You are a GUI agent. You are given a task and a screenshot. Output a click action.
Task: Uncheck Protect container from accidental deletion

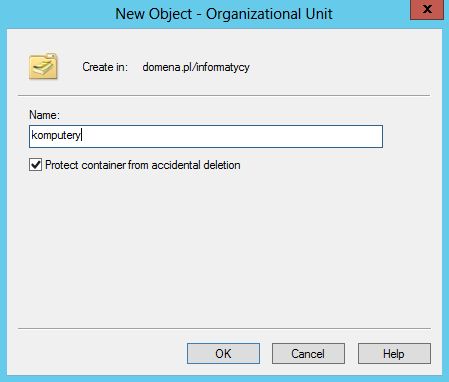coord(35,165)
